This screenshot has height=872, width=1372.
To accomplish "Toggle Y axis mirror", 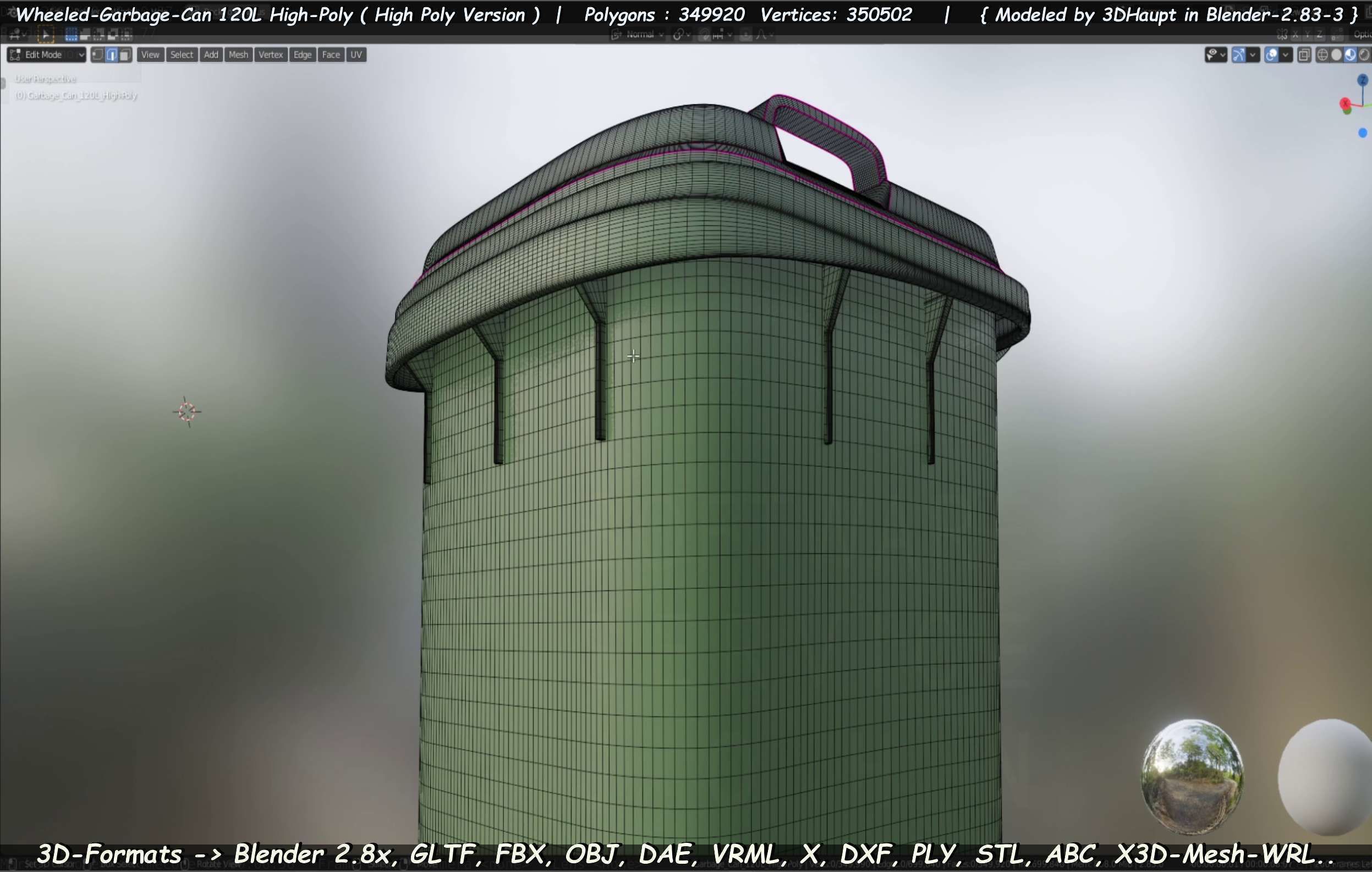I will (x=1308, y=35).
